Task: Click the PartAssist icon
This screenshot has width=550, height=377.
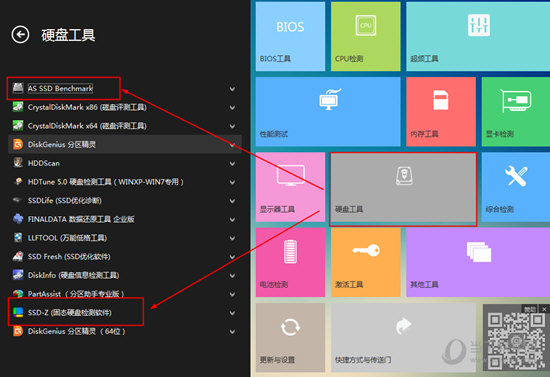Action: coord(18,294)
